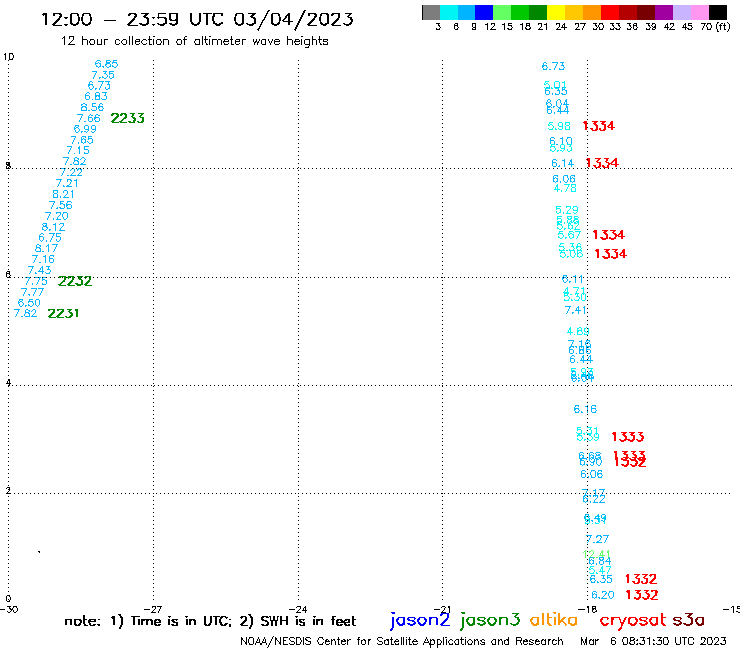Click the wave height value '7.27'
This screenshot has width=740, height=650.
[x=597, y=539]
